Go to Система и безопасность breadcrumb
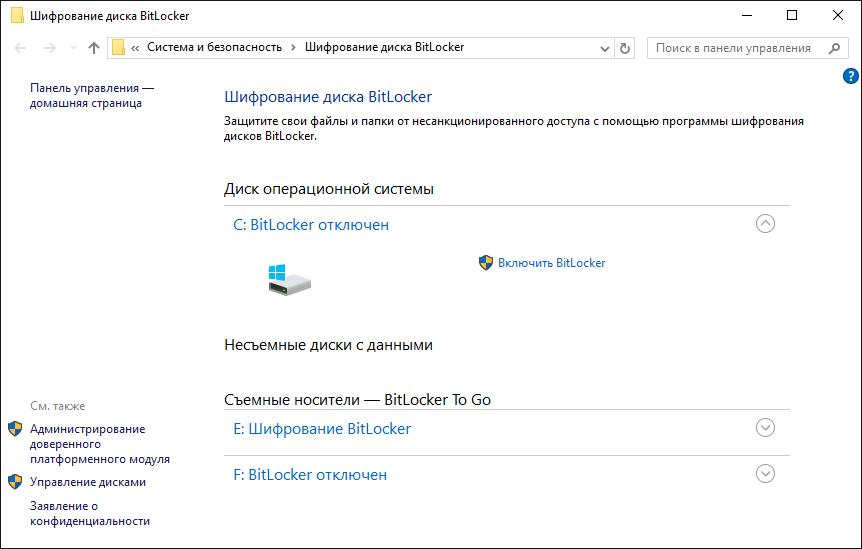The height and width of the screenshot is (549, 862). 214,47
